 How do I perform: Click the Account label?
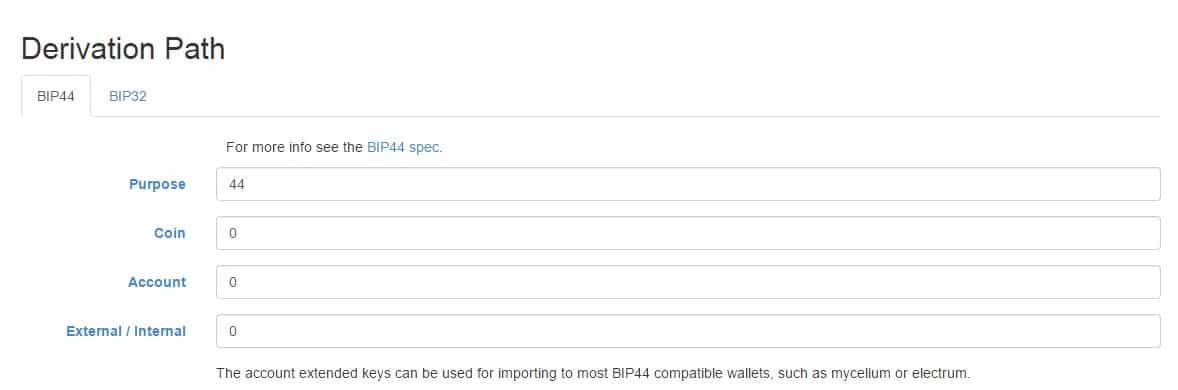157,282
